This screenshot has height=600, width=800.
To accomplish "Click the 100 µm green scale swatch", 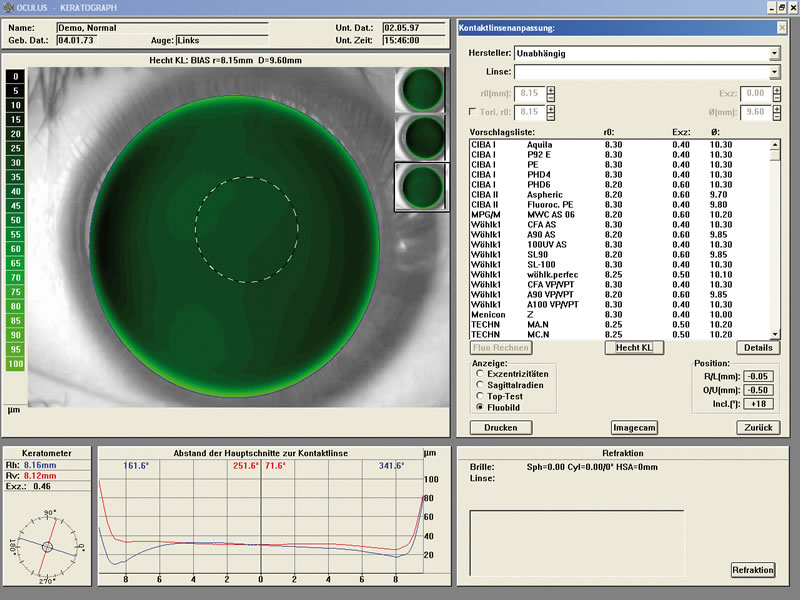I will [x=15, y=364].
